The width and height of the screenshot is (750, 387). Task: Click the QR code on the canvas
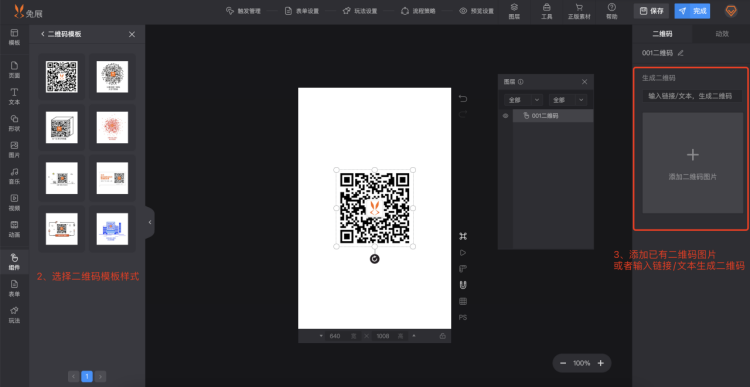(375, 208)
